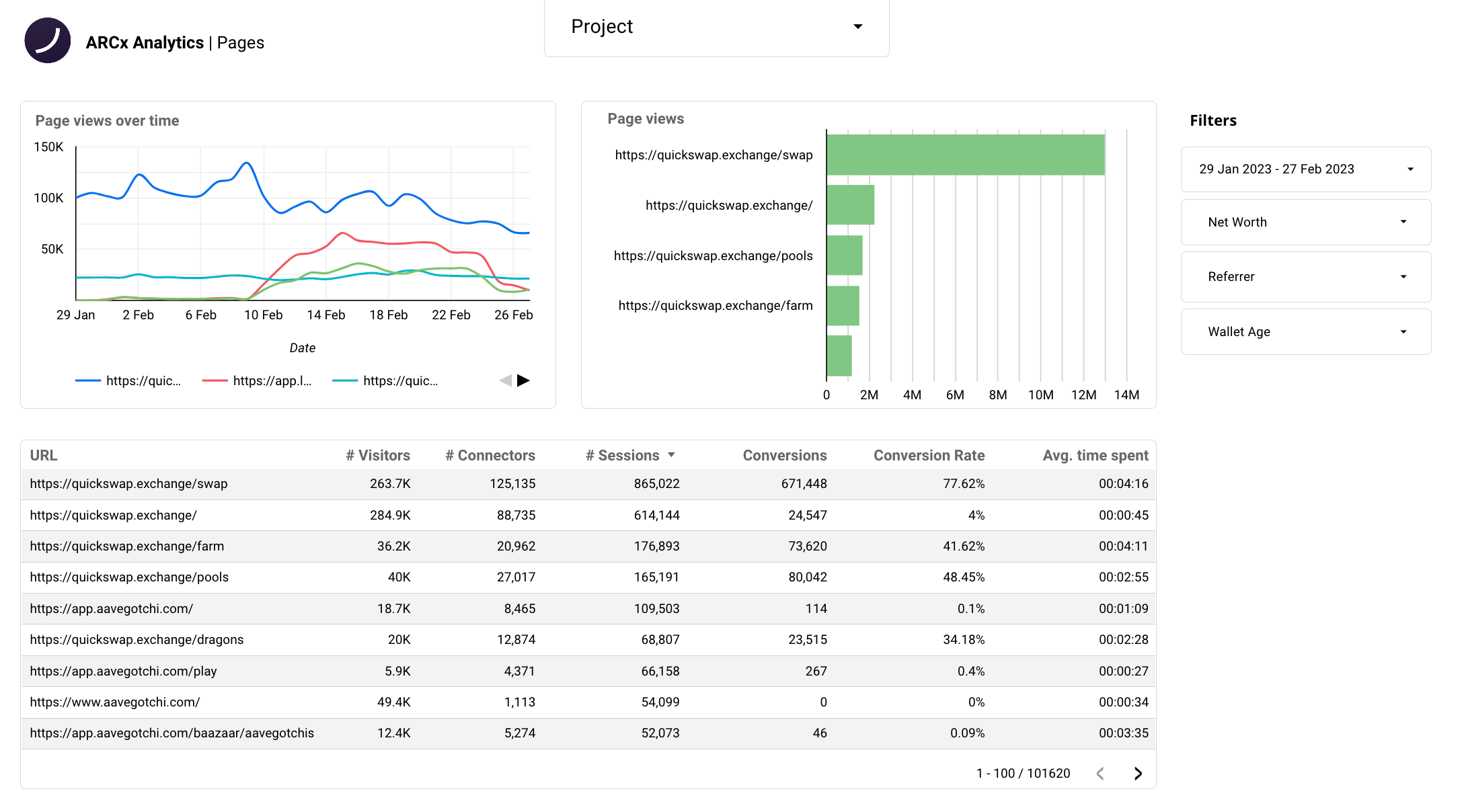Click the pagination text 1 - 100 / 101620
The image size is (1462, 812).
[1023, 774]
